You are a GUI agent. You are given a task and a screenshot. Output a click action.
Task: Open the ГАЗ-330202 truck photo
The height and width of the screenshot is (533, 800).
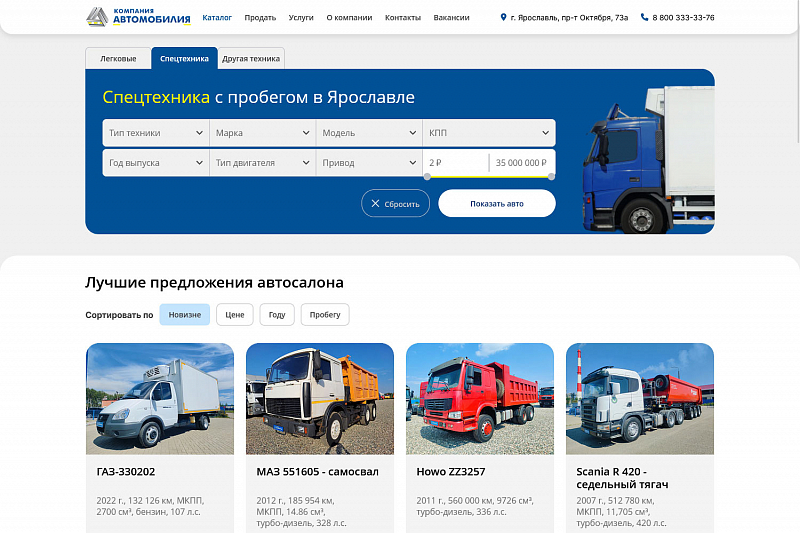[160, 399]
